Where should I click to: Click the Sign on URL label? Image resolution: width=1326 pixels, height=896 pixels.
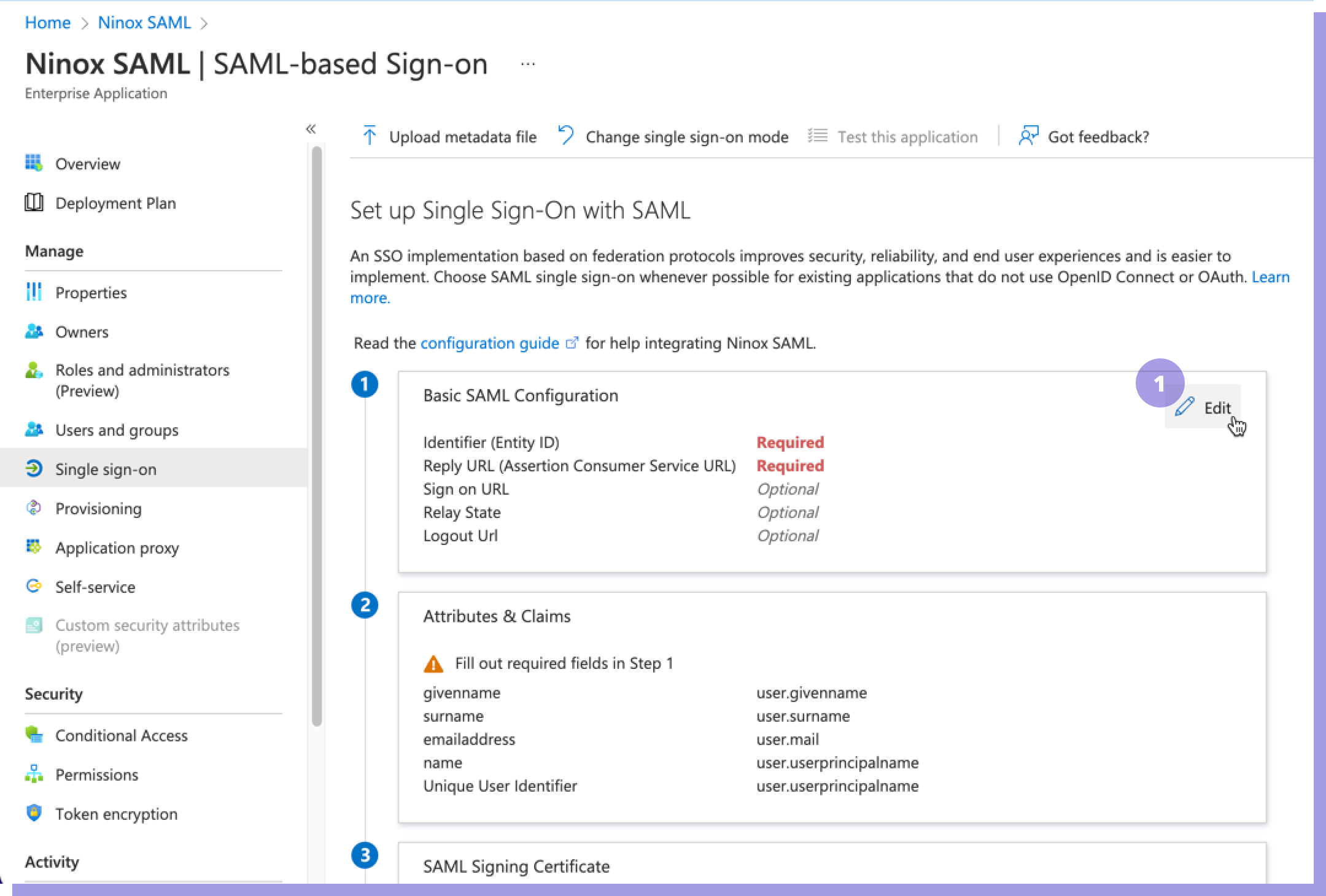coord(466,489)
